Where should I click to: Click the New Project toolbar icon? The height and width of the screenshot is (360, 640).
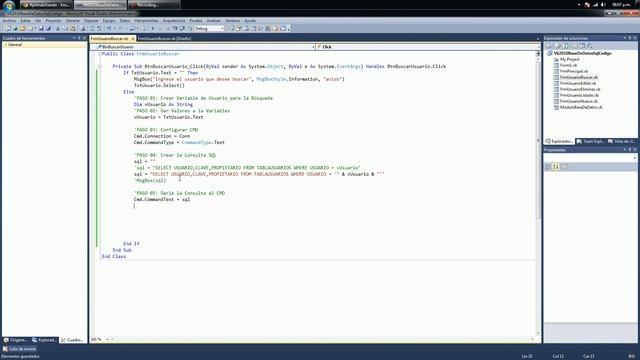8,29
